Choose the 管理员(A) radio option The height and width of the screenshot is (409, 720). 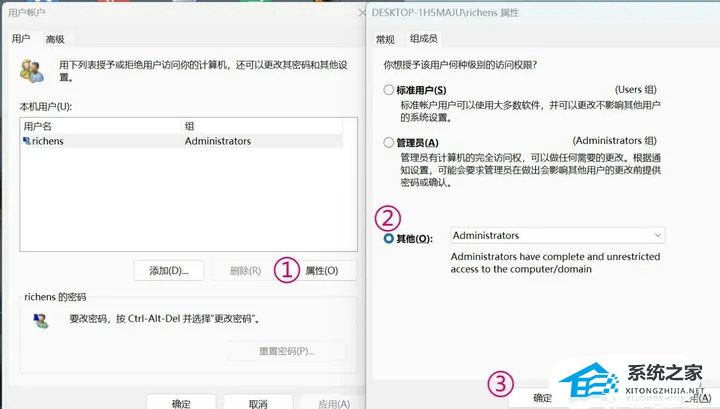(x=388, y=142)
